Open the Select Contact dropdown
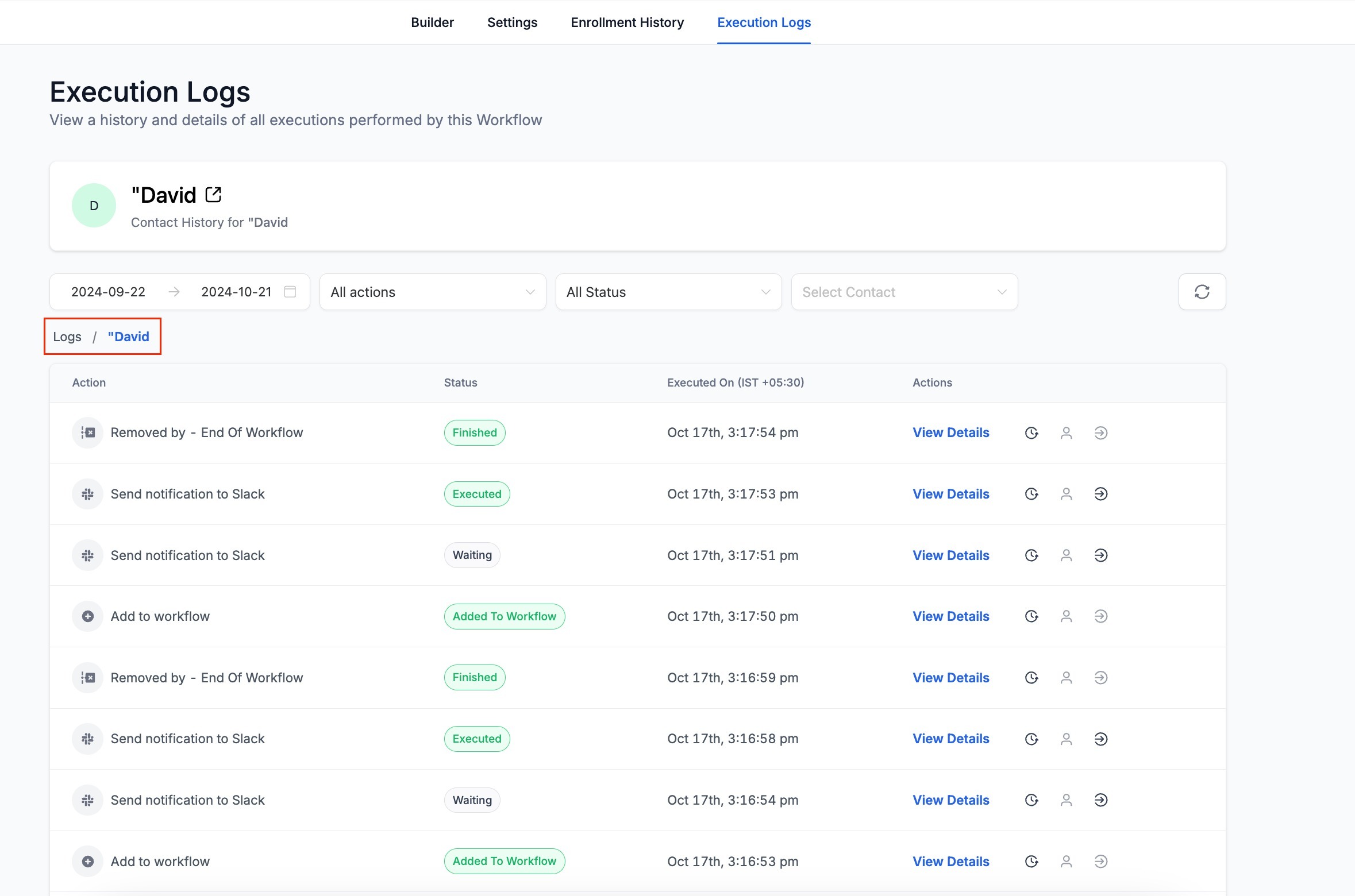Image resolution: width=1355 pixels, height=896 pixels. [x=904, y=292]
